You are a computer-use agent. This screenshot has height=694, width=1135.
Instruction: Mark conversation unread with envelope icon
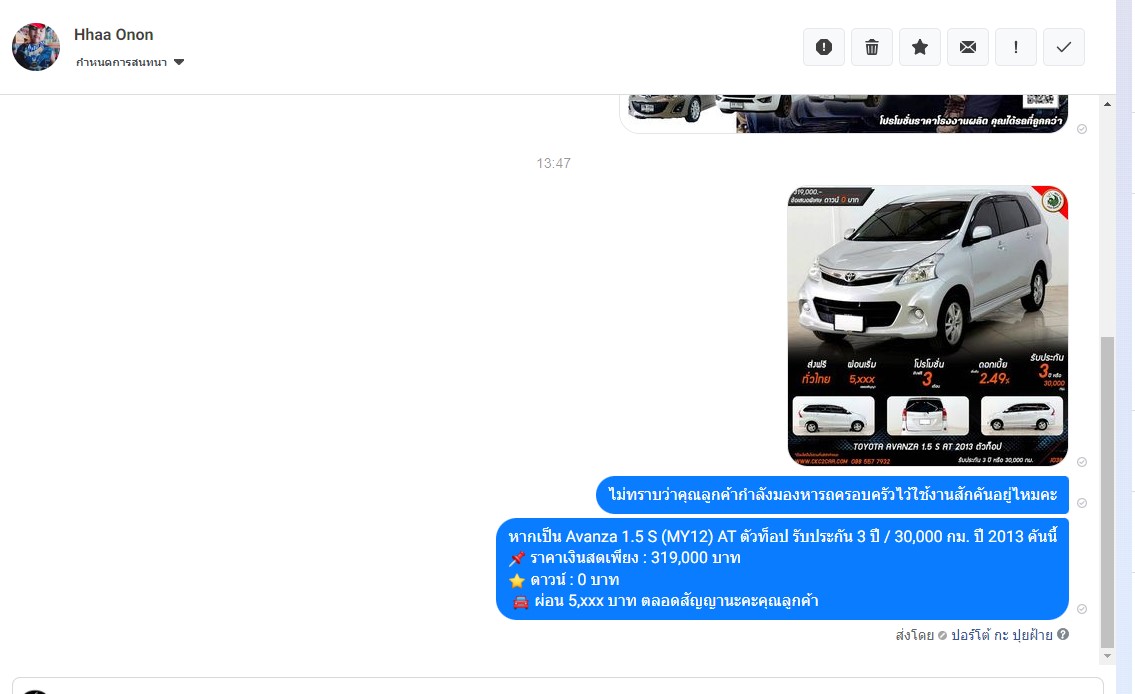coord(968,47)
